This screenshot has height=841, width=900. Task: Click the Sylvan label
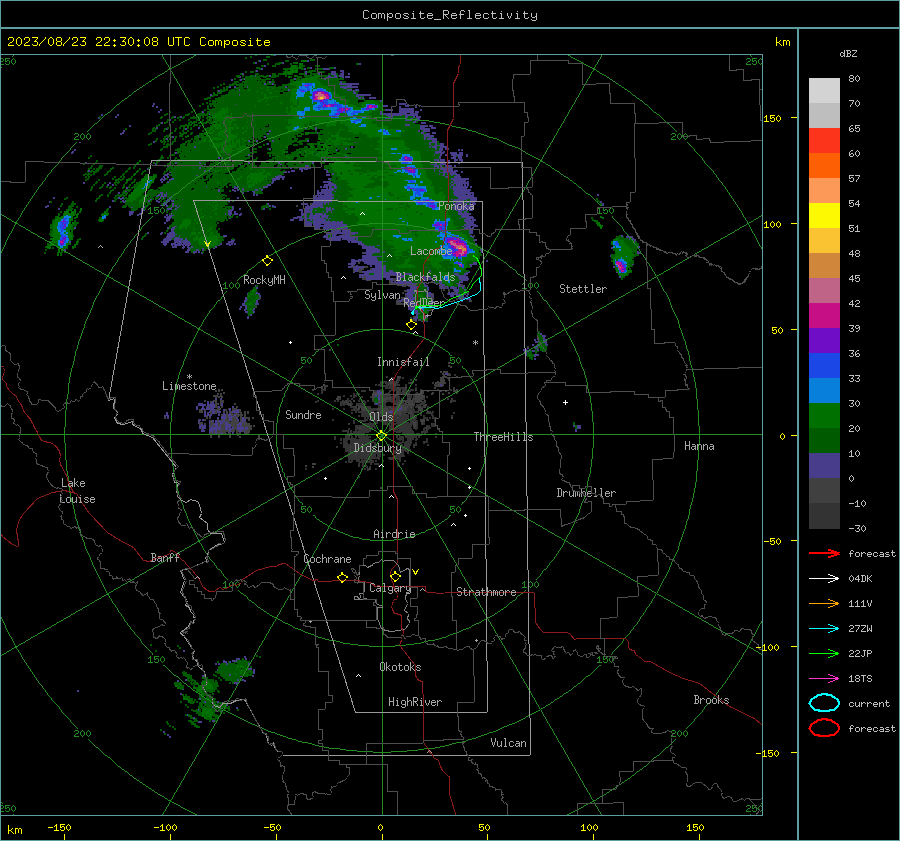(x=382, y=295)
